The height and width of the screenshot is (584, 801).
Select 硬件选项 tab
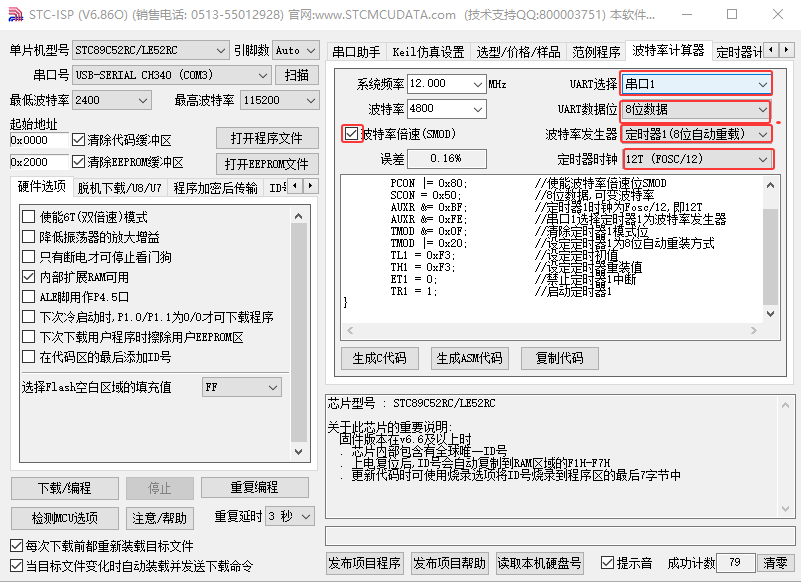(41, 186)
